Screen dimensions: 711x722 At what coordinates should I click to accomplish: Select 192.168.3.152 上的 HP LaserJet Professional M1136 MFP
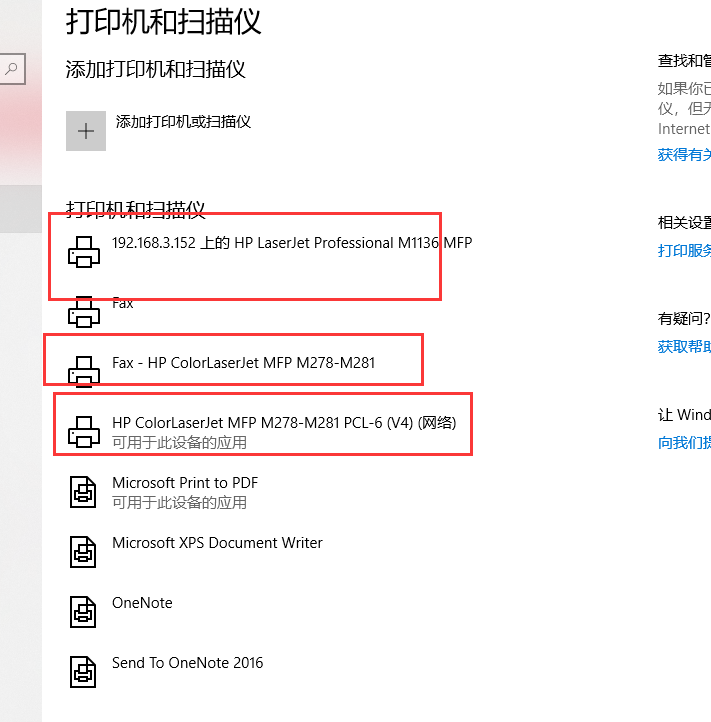(292, 243)
